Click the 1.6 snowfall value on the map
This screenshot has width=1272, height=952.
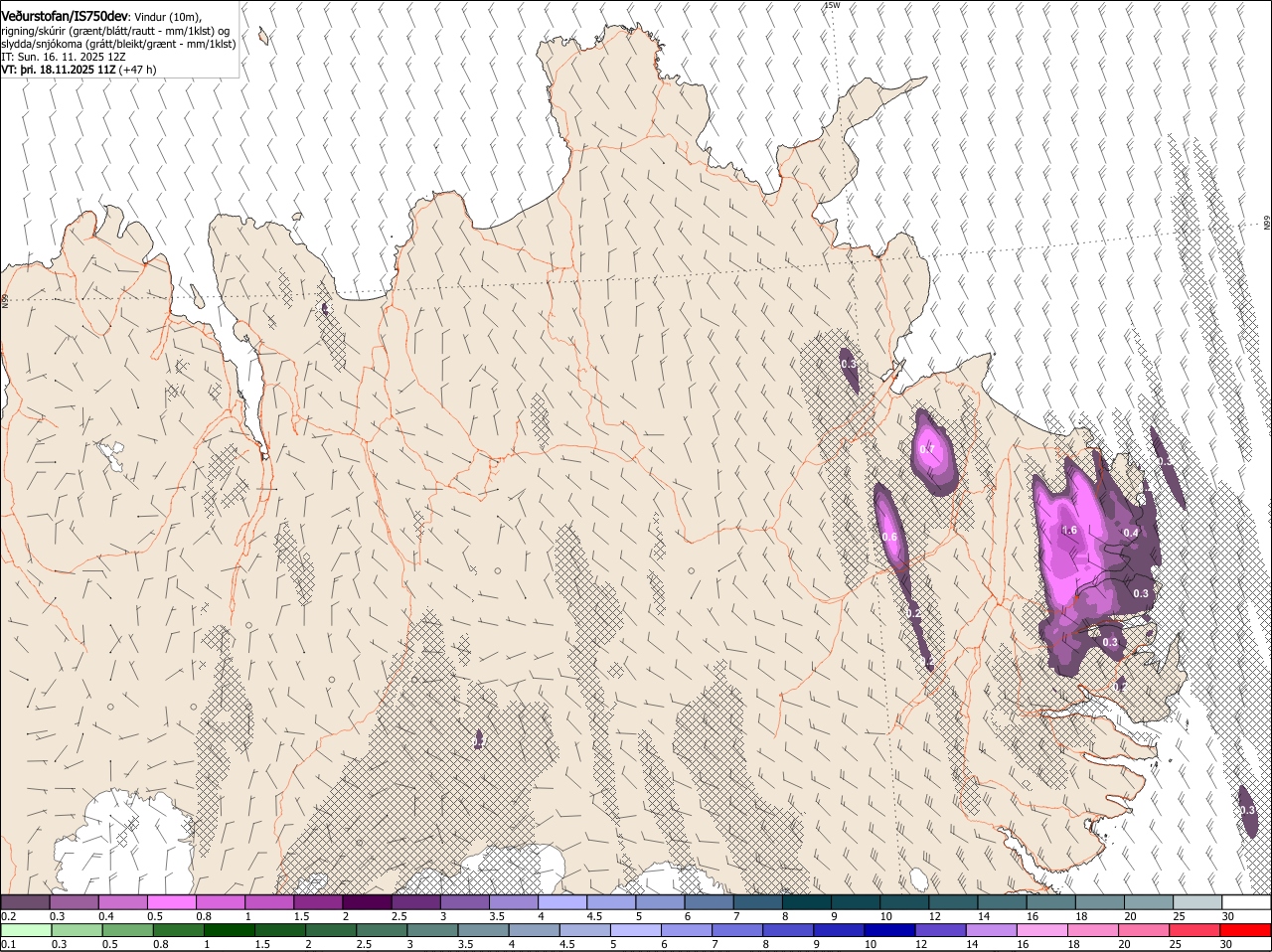[x=1069, y=531]
